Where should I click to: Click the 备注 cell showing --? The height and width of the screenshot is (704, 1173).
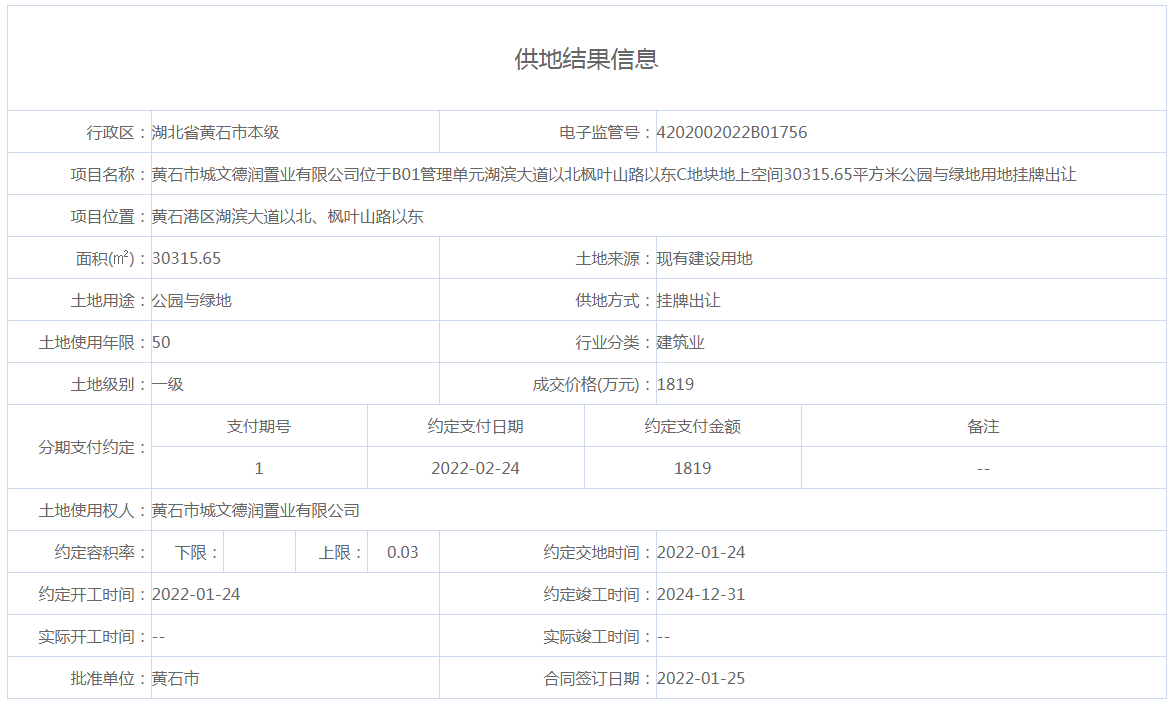click(983, 468)
